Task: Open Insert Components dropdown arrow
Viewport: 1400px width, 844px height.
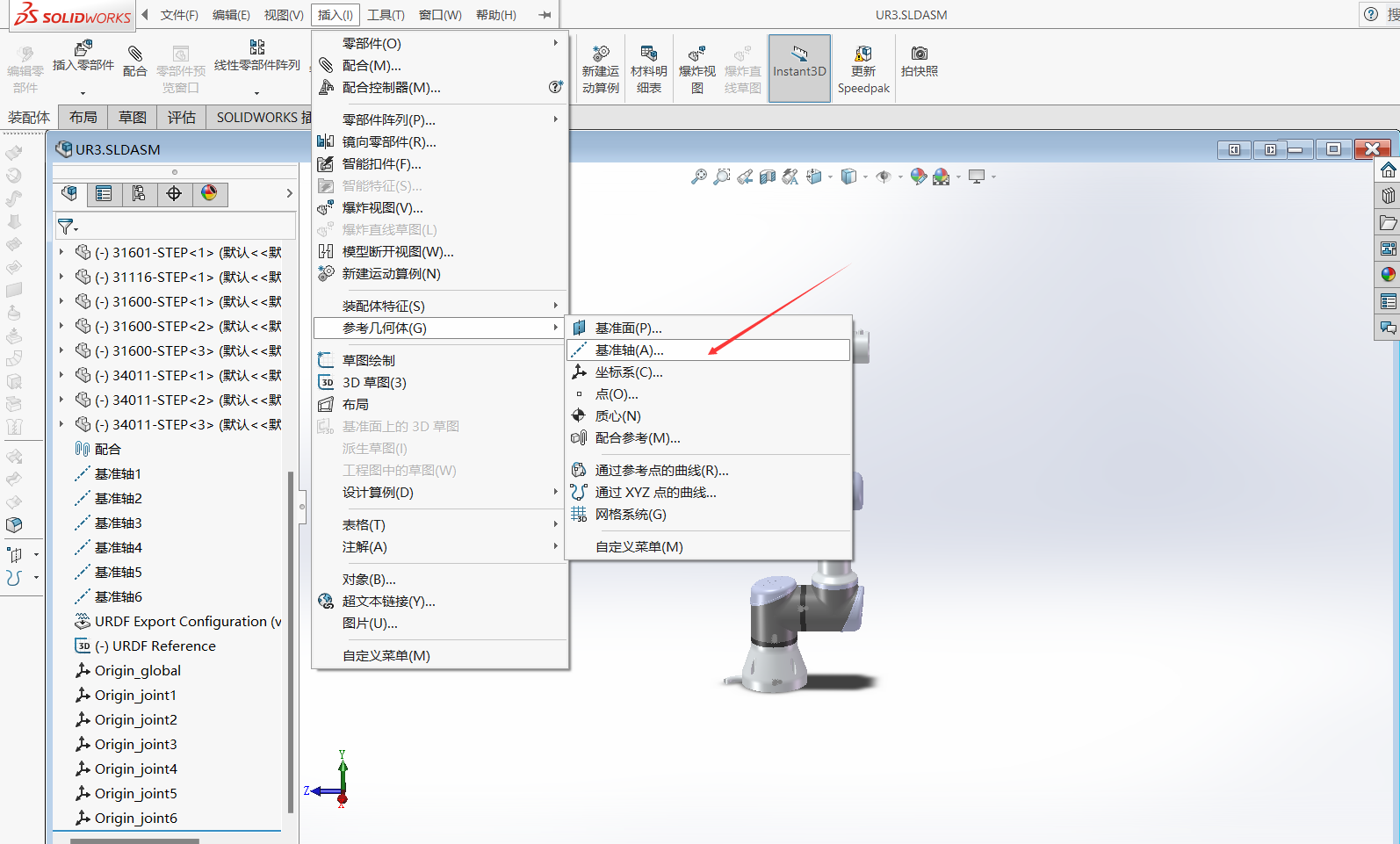Action: pos(83,92)
